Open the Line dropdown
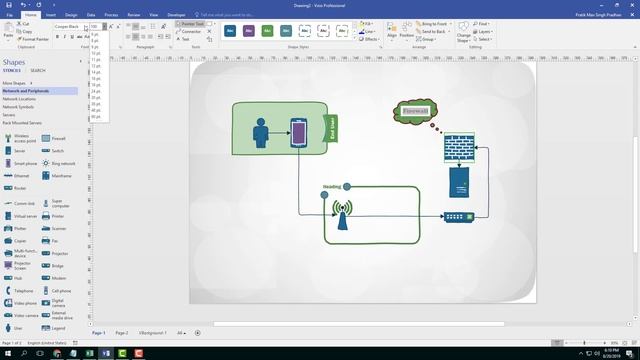 367,31
